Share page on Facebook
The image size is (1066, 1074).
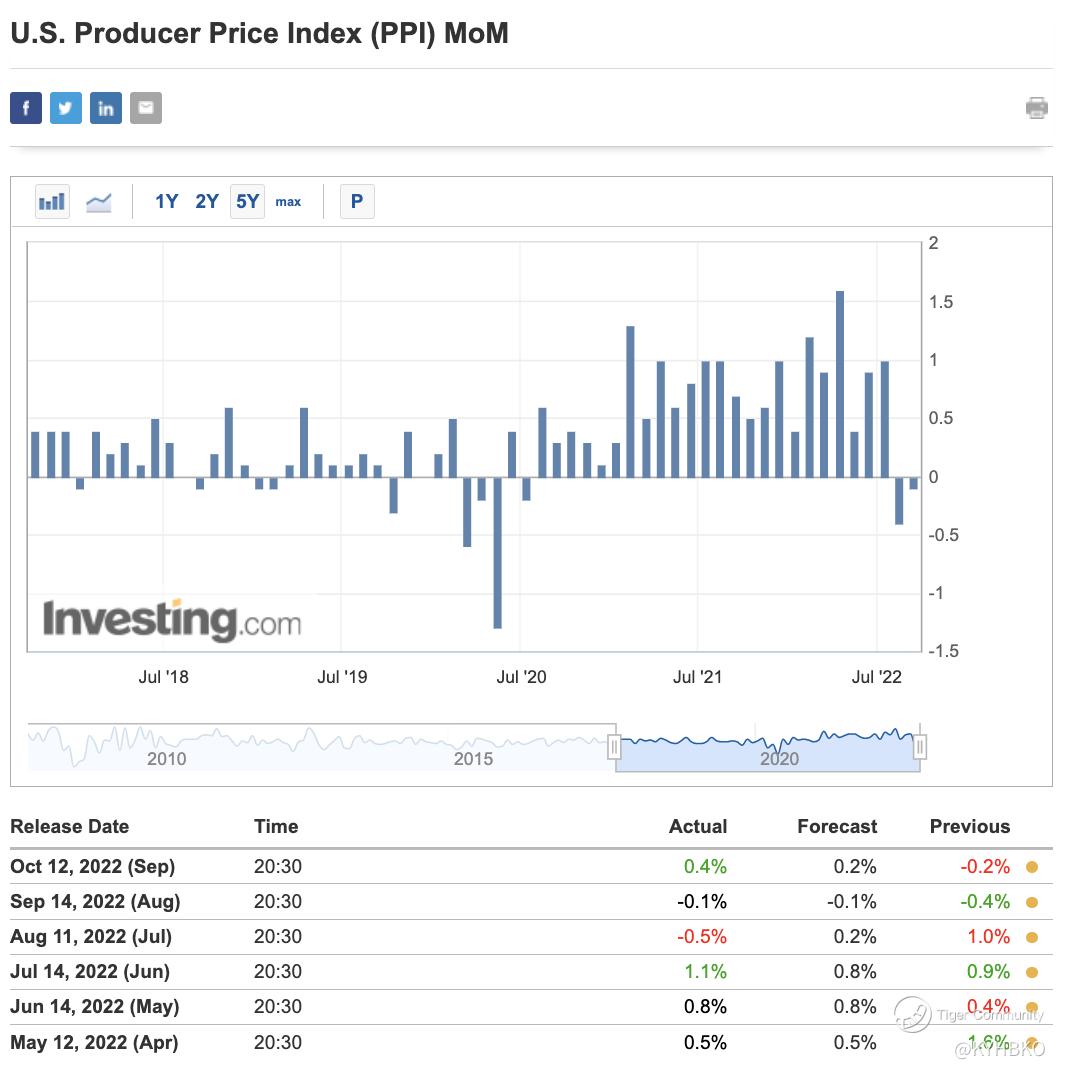26,108
